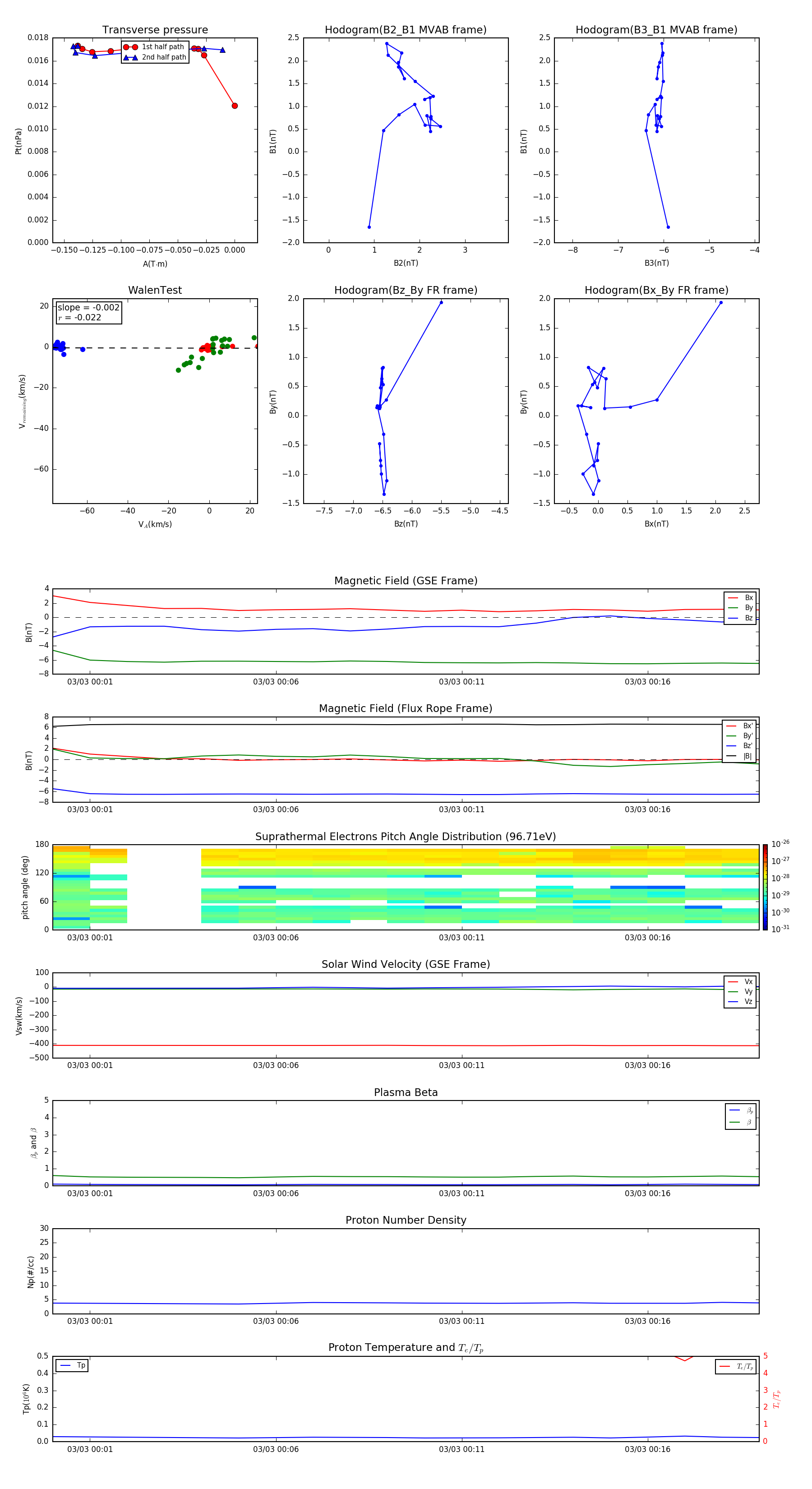Click the "Transverse pressure" plot title
812x1489 pixels.
tap(155, 30)
